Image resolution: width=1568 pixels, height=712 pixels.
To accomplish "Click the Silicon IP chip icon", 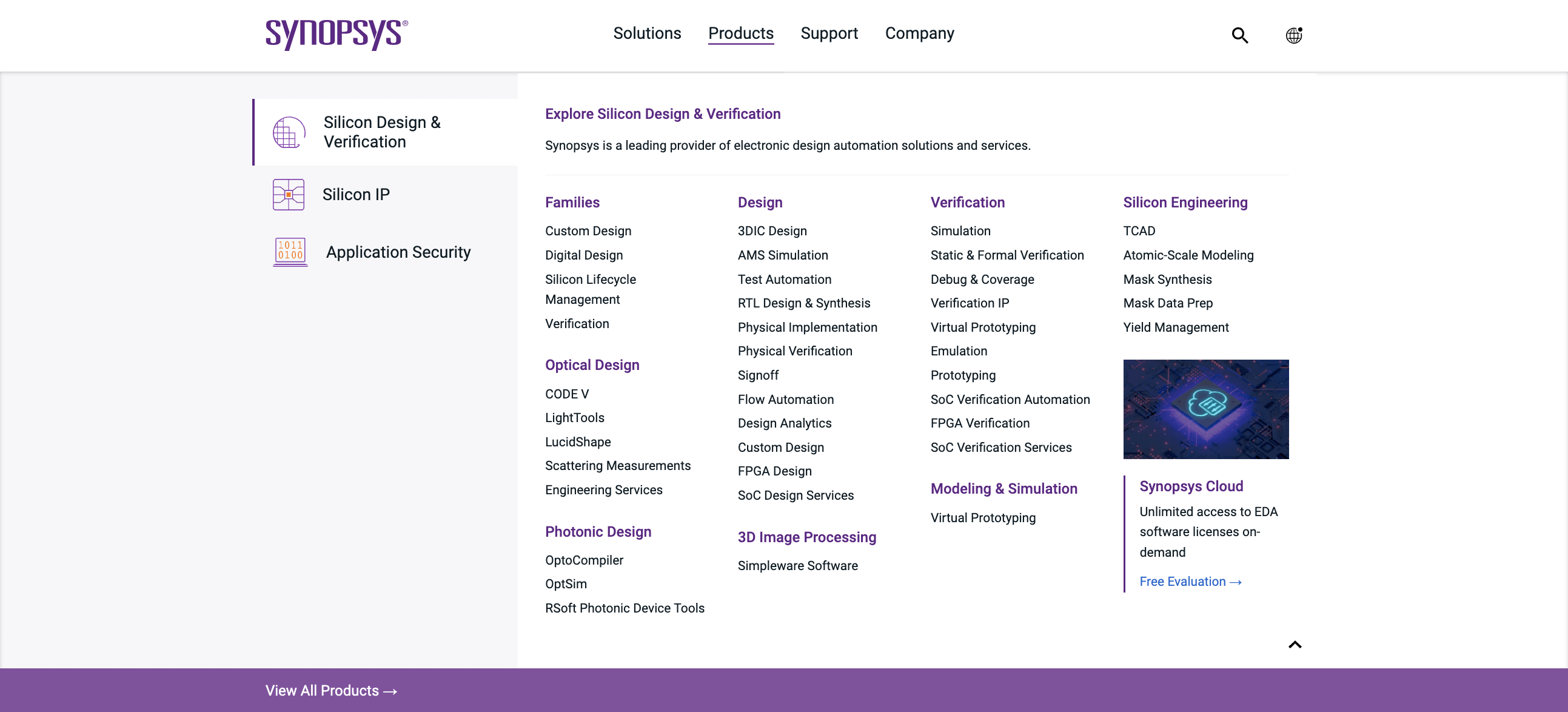I will tap(288, 194).
